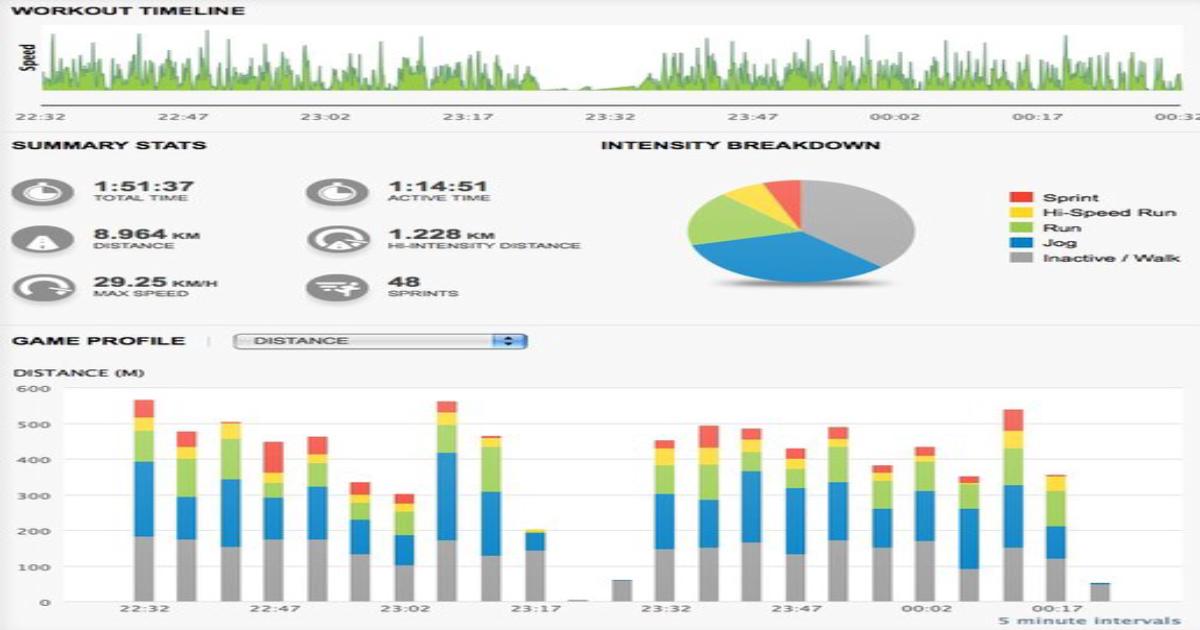The height and width of the screenshot is (630, 1200).
Task: Click the Total Time clock icon
Action: pos(43,191)
